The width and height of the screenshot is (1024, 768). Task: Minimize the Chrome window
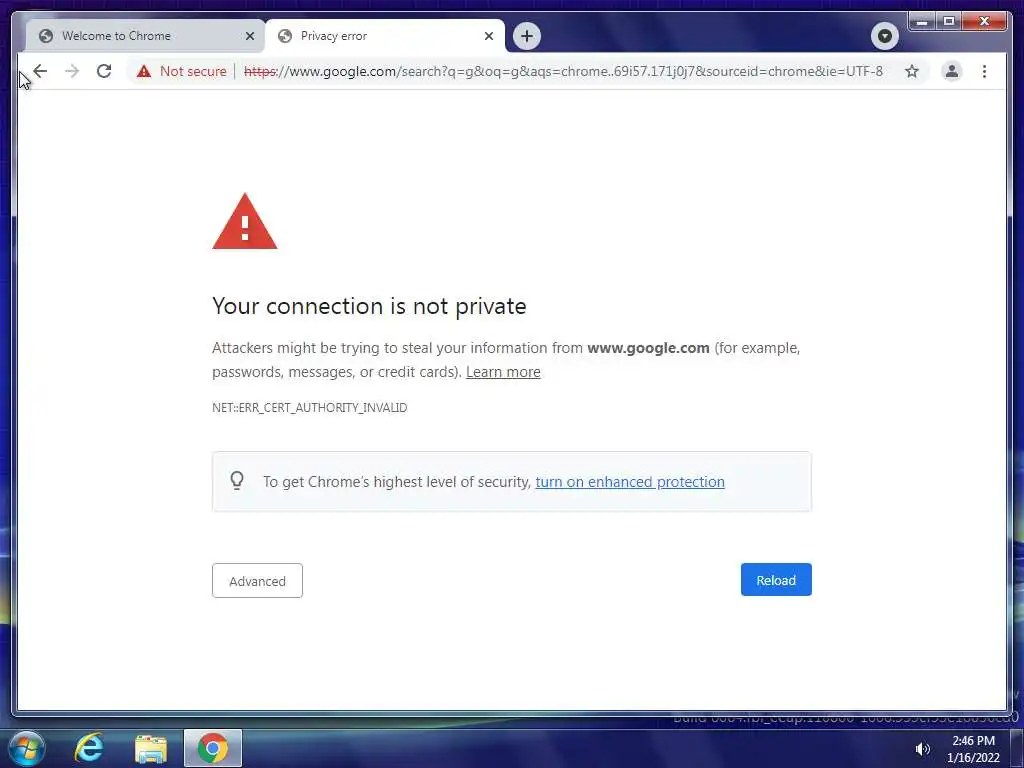coord(921,22)
